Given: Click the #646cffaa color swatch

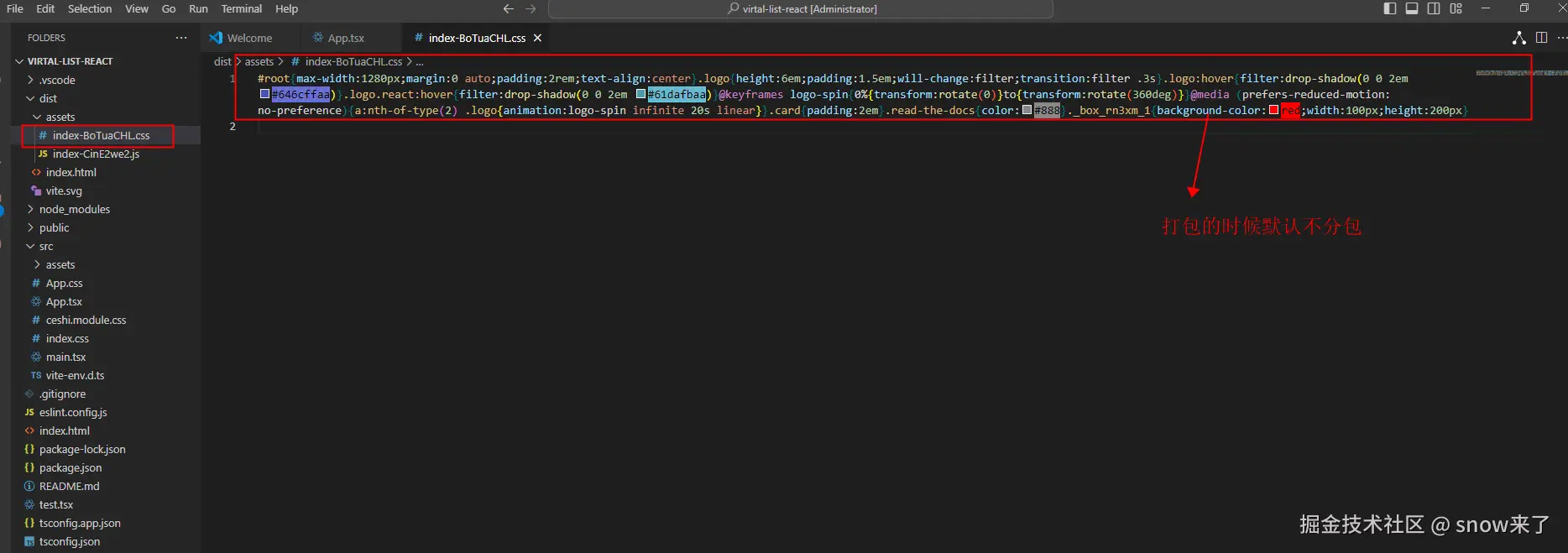Looking at the screenshot, I should pyautogui.click(x=264, y=94).
